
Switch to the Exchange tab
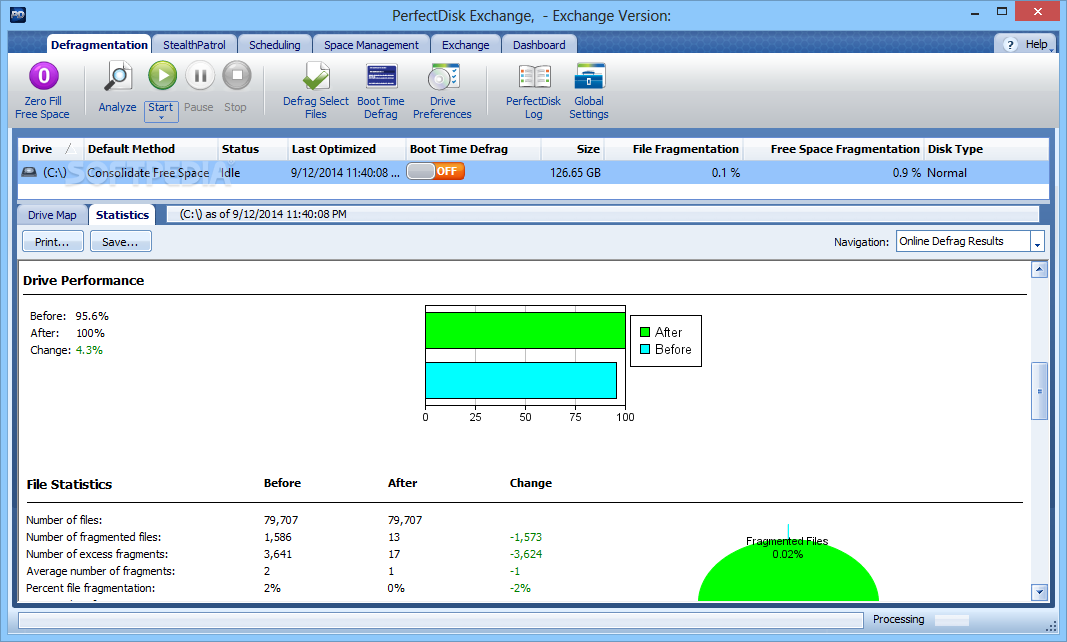465,44
